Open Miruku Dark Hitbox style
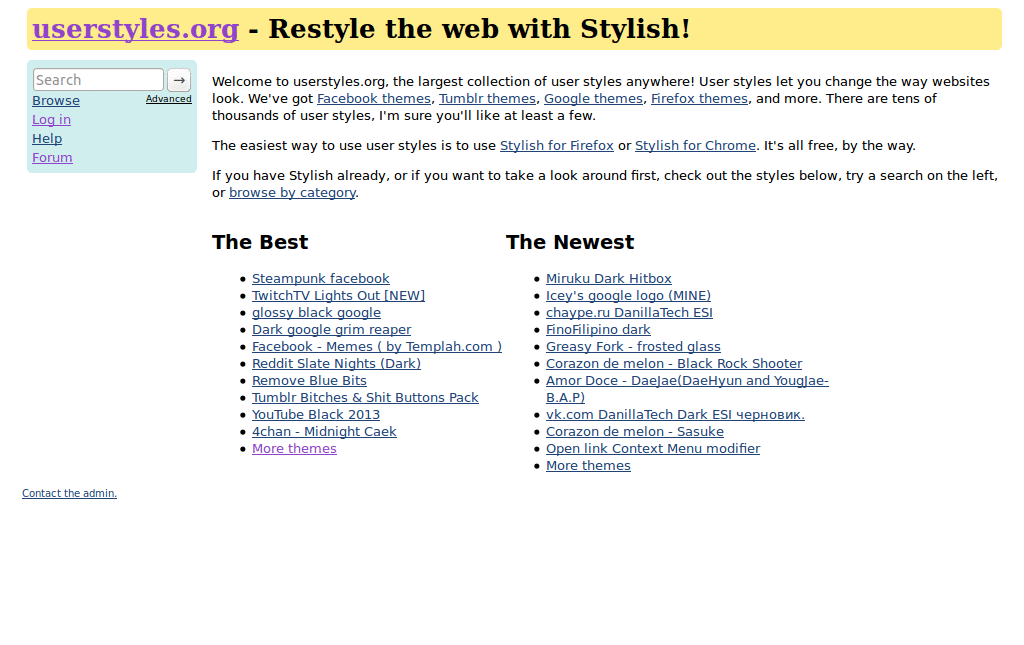Viewport: 1024px width, 645px height. 609,279
